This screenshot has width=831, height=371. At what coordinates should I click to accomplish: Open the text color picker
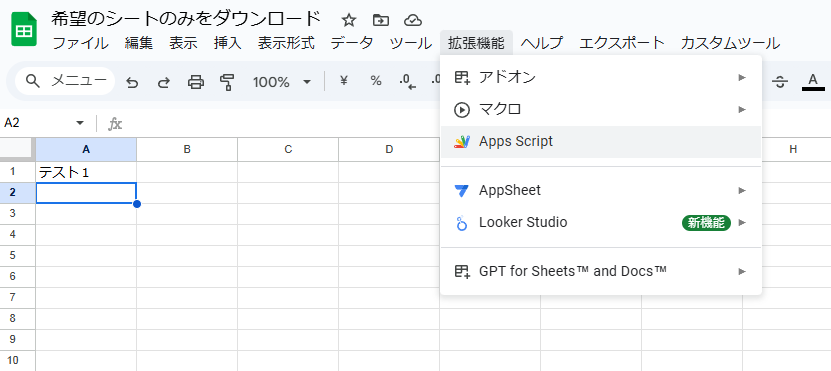coord(813,82)
